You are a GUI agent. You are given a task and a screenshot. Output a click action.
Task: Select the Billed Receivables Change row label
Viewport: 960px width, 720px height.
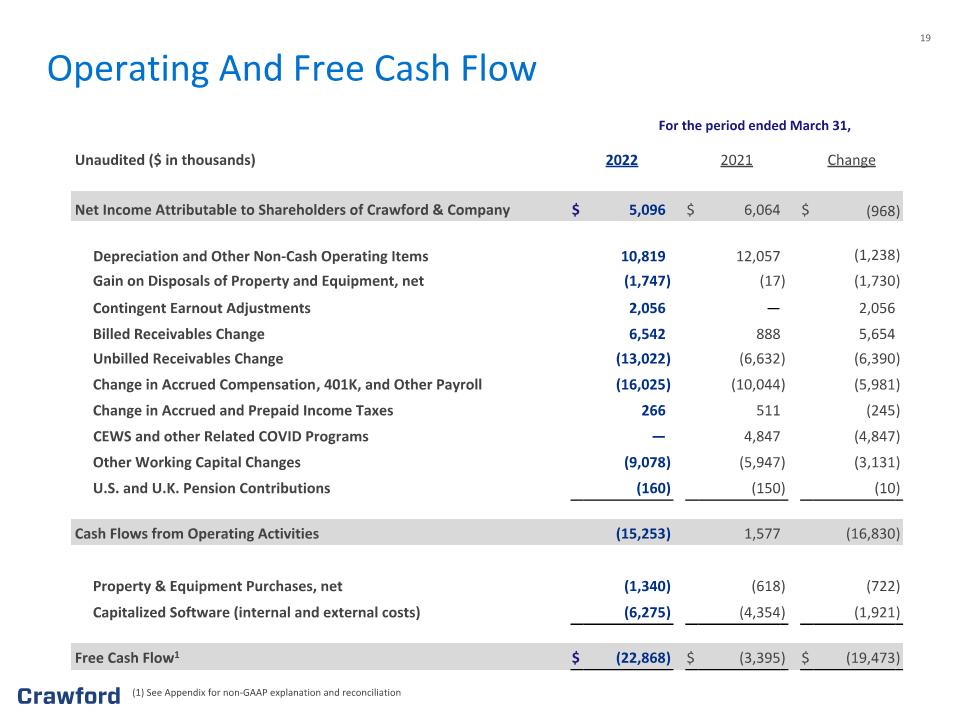(179, 334)
